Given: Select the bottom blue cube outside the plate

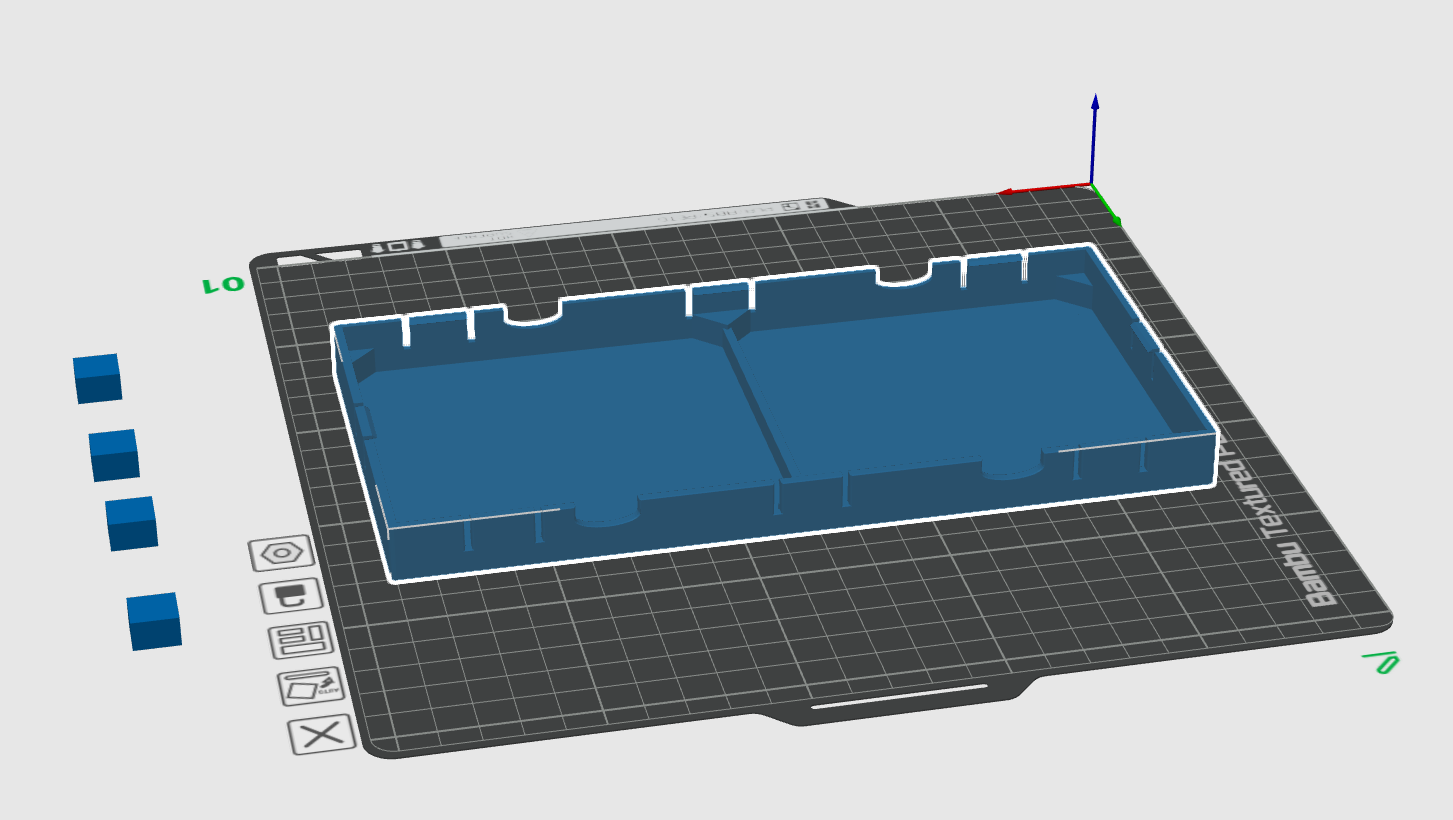Looking at the screenshot, I should 154,621.
